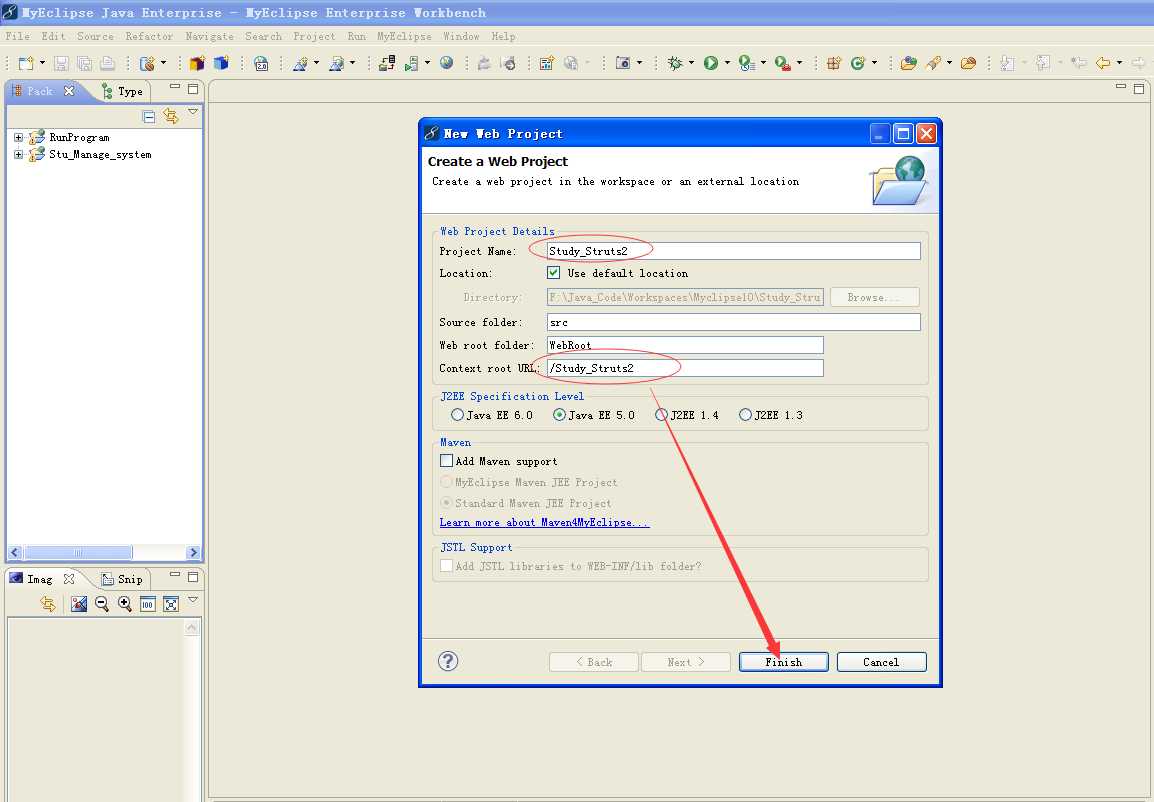Click the Source folder input field

[x=733, y=322]
